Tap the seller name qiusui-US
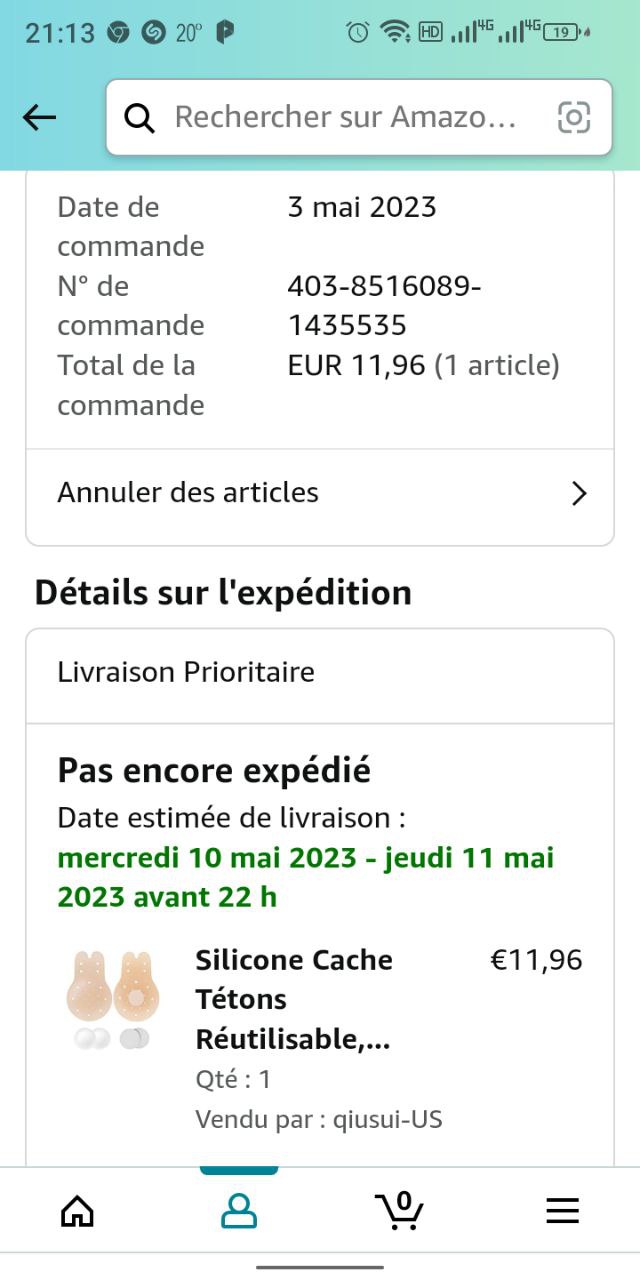This screenshot has height=1280, width=640. pos(383,1119)
